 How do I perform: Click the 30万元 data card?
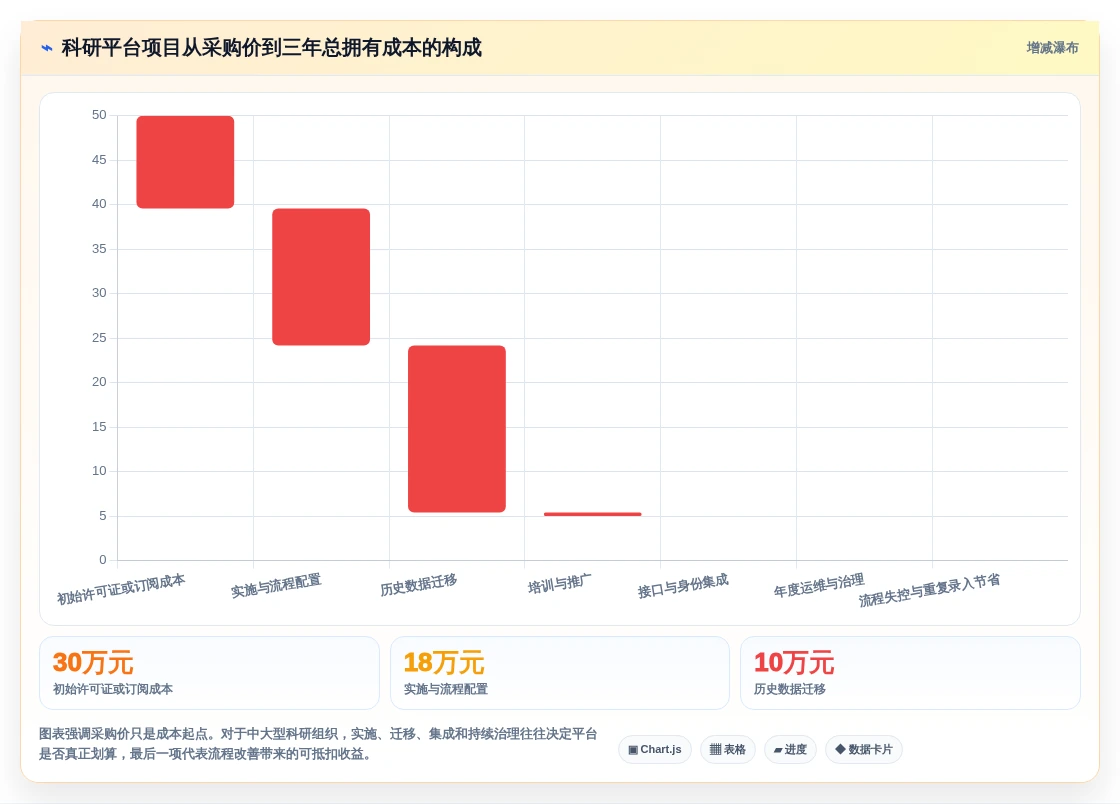209,673
